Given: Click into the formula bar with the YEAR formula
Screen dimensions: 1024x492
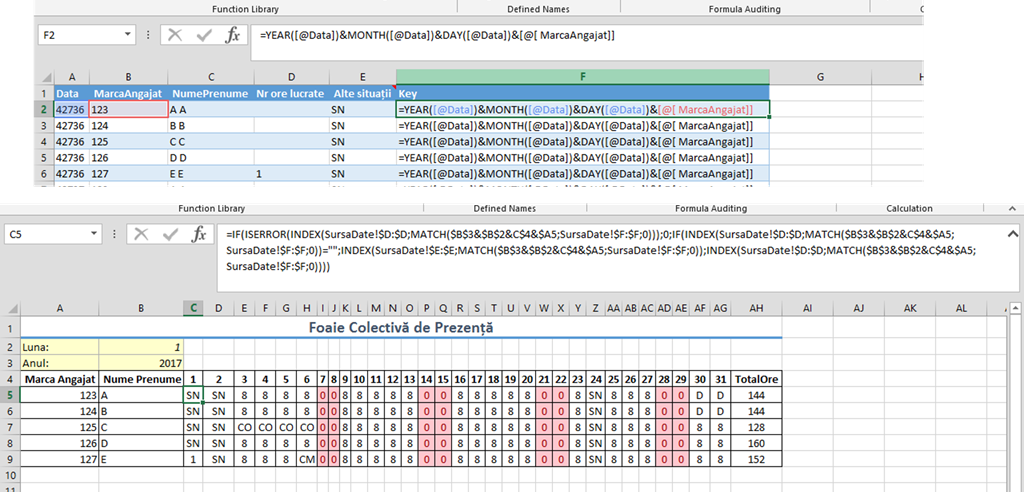Looking at the screenshot, I should pos(600,36).
